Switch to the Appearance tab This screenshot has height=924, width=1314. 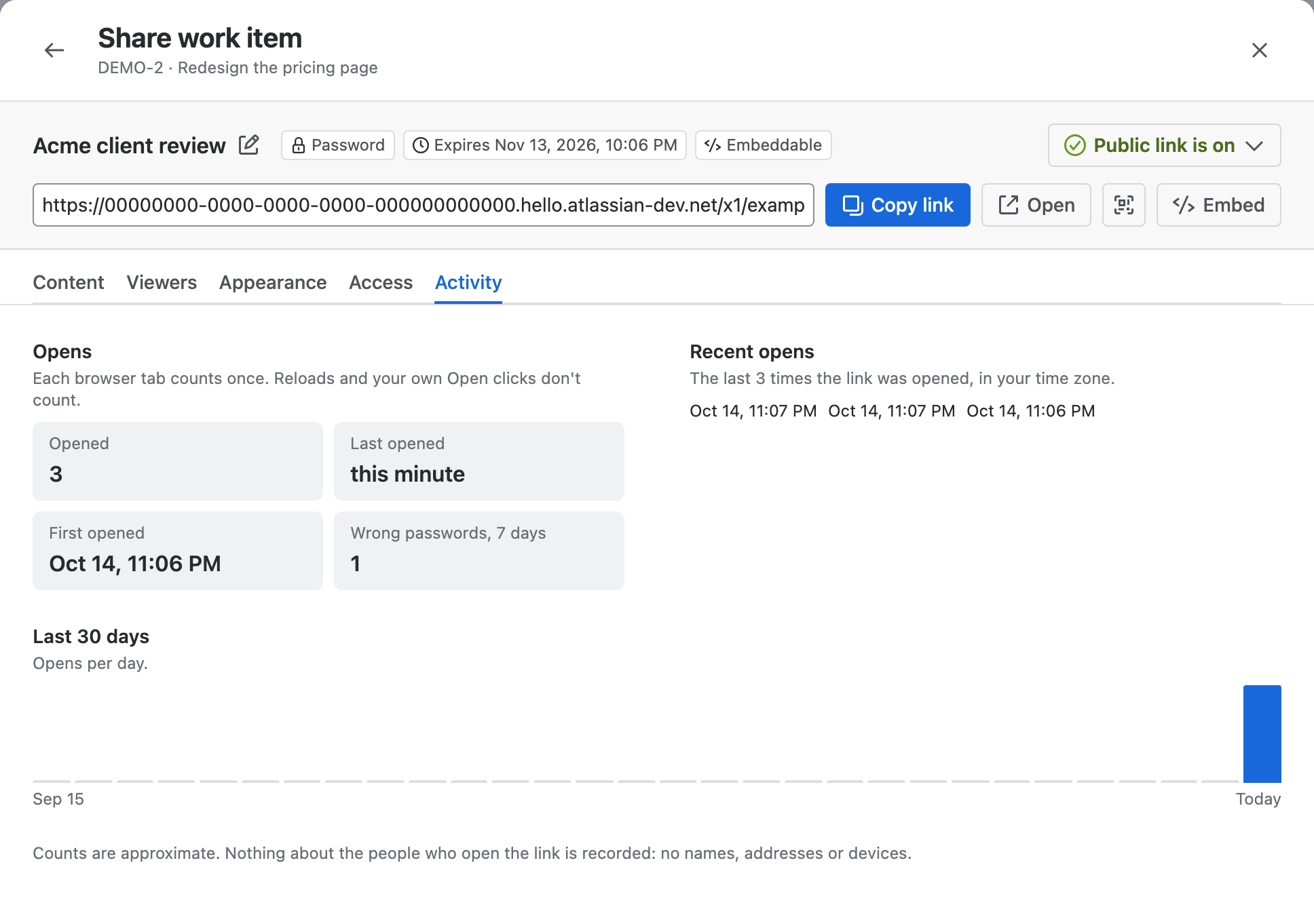pos(273,282)
